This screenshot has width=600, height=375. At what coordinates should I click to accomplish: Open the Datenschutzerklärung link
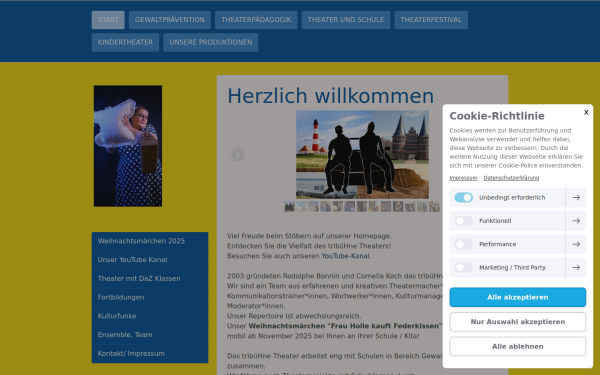[511, 178]
